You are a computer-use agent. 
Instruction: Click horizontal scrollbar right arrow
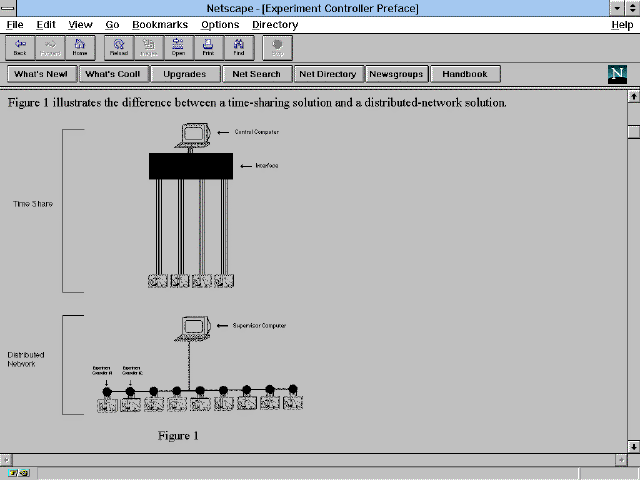(x=621, y=460)
